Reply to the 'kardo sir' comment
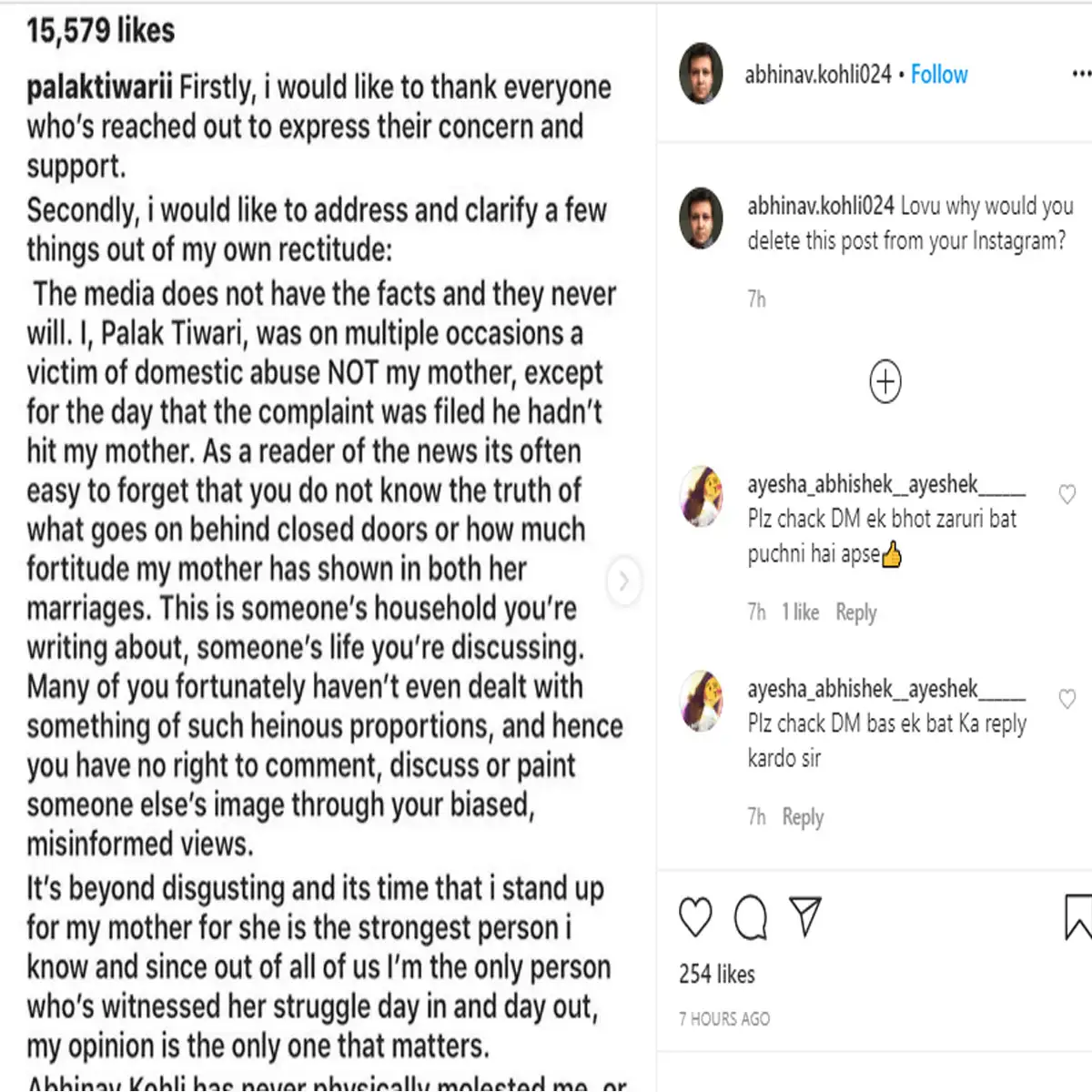 click(x=803, y=817)
